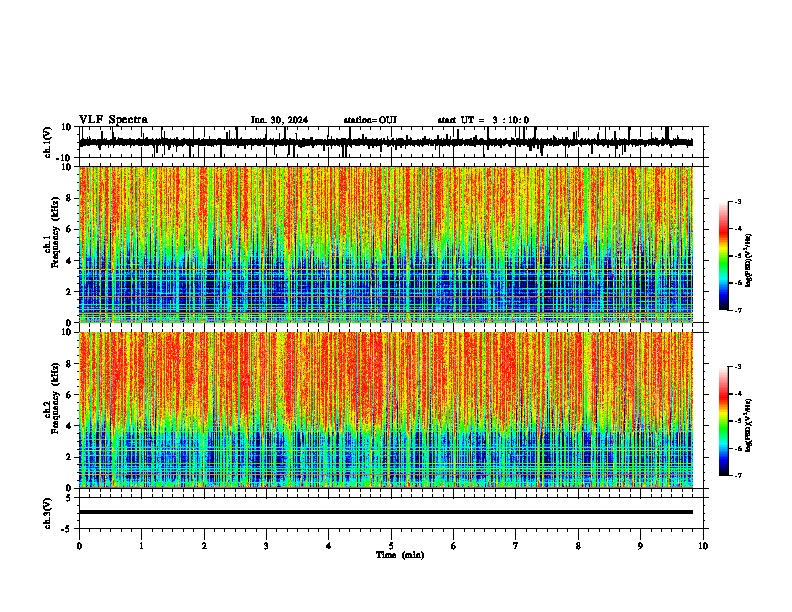The image size is (792, 612).
Task: Click the flat ch.3 voltage trace
Action: [x=386, y=512]
